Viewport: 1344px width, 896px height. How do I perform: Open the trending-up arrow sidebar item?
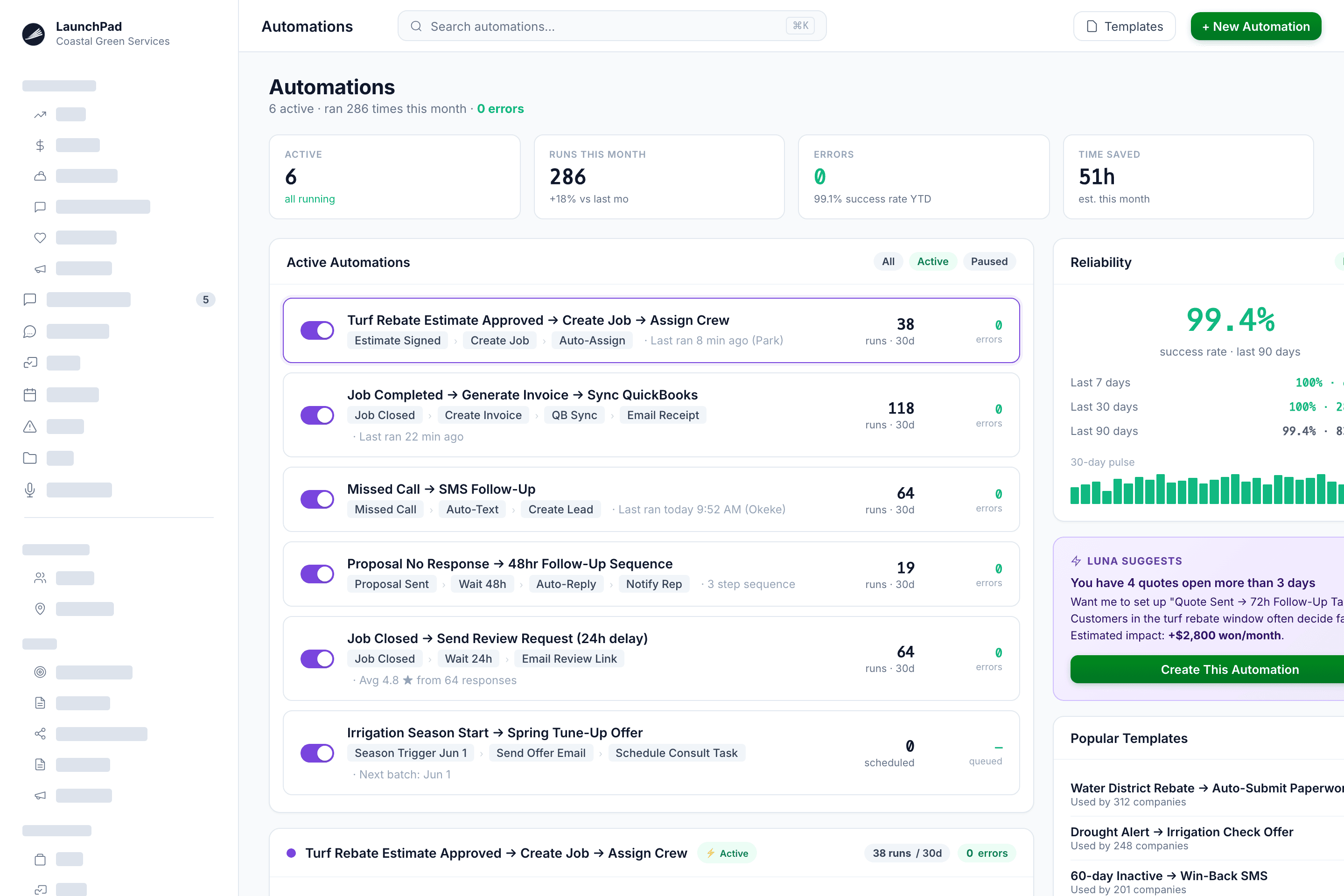point(40,115)
